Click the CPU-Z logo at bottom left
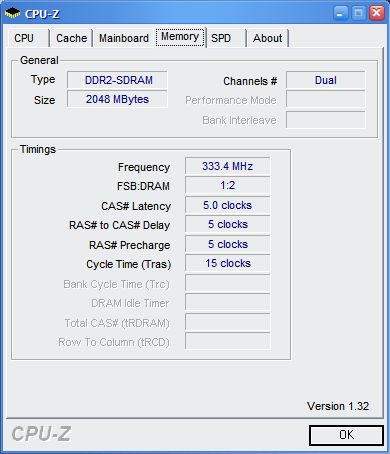The height and width of the screenshot is (454, 390). click(41, 434)
